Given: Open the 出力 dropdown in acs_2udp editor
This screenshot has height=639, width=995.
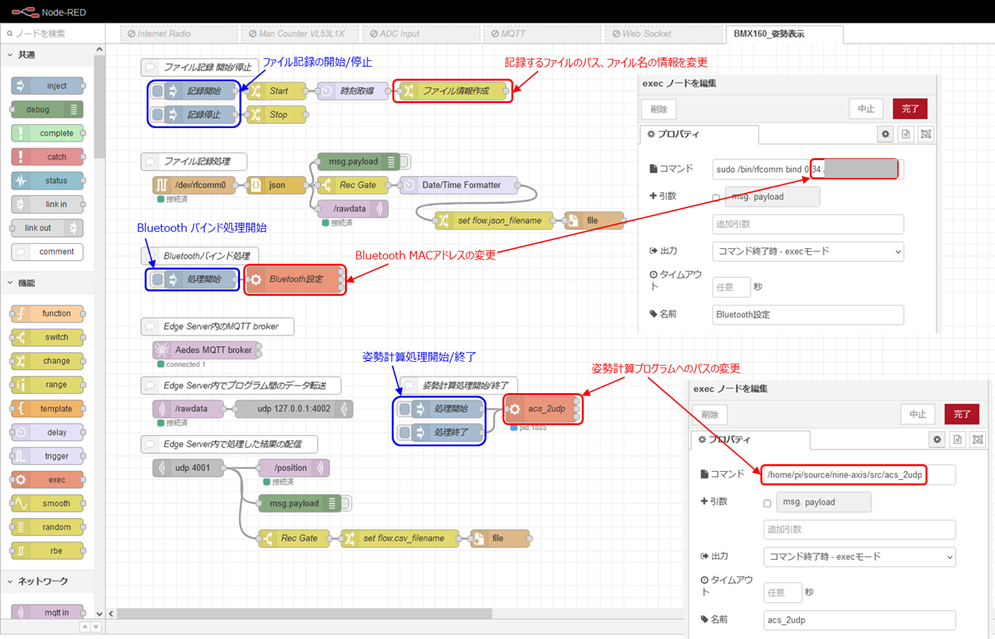Looking at the screenshot, I should click(859, 556).
